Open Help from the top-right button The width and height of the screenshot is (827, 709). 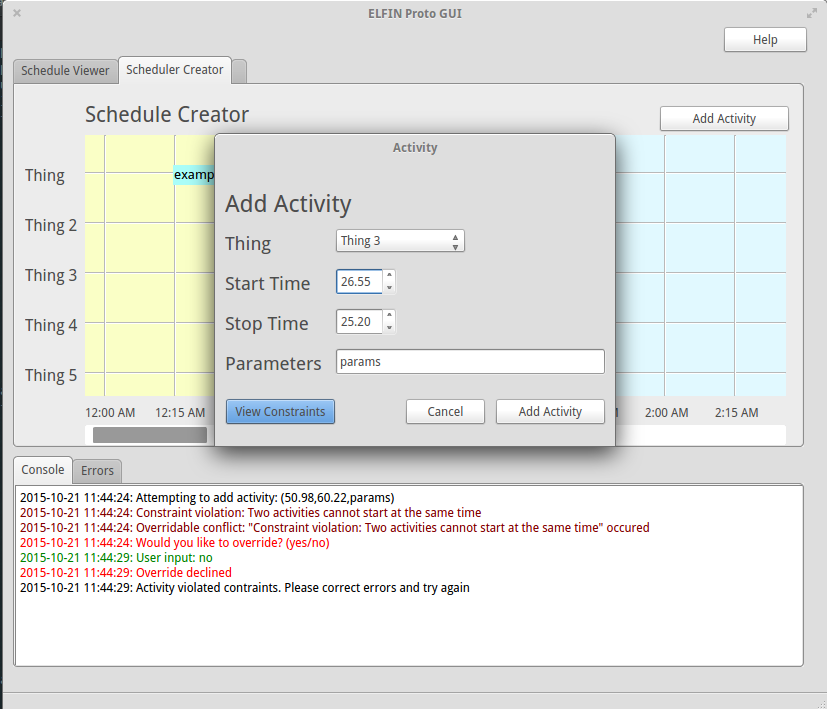click(x=764, y=39)
